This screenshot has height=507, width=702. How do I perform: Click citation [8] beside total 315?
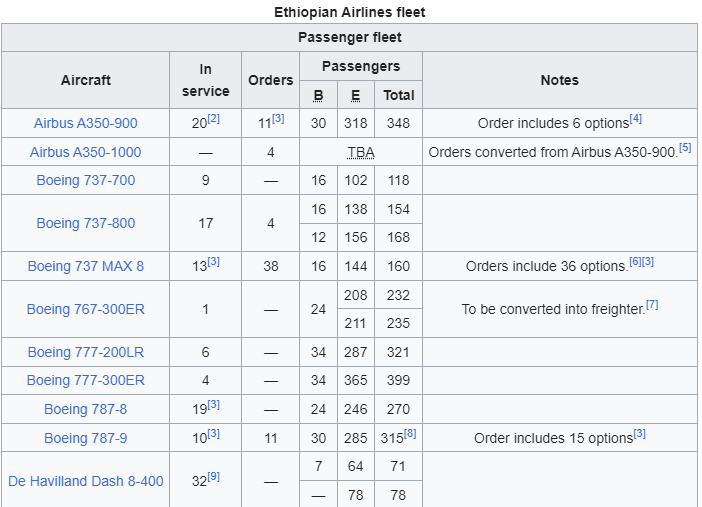pos(410,434)
